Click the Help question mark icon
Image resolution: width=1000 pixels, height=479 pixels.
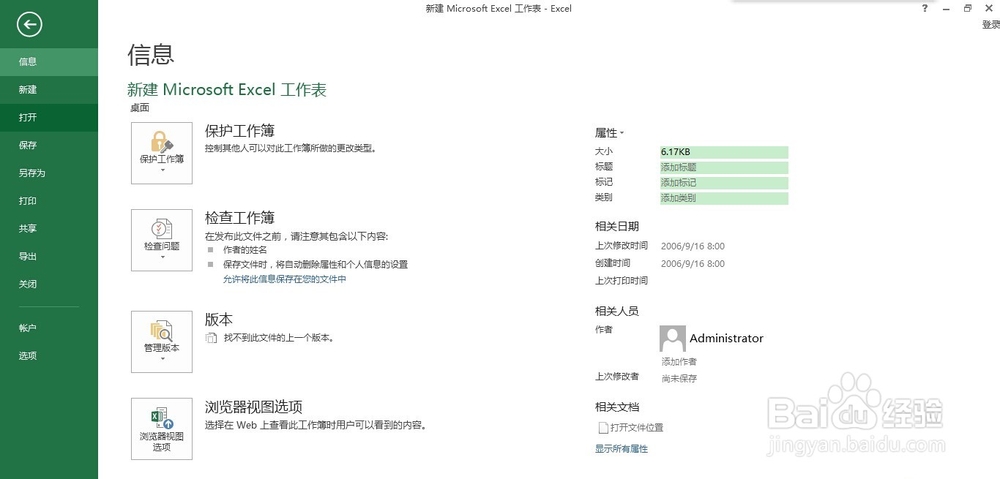tap(925, 8)
